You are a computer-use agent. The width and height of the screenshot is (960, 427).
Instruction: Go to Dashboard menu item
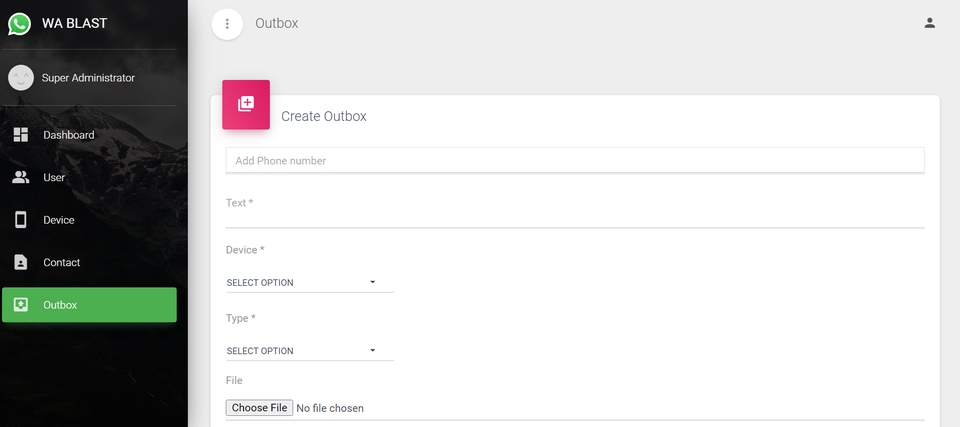click(69, 135)
